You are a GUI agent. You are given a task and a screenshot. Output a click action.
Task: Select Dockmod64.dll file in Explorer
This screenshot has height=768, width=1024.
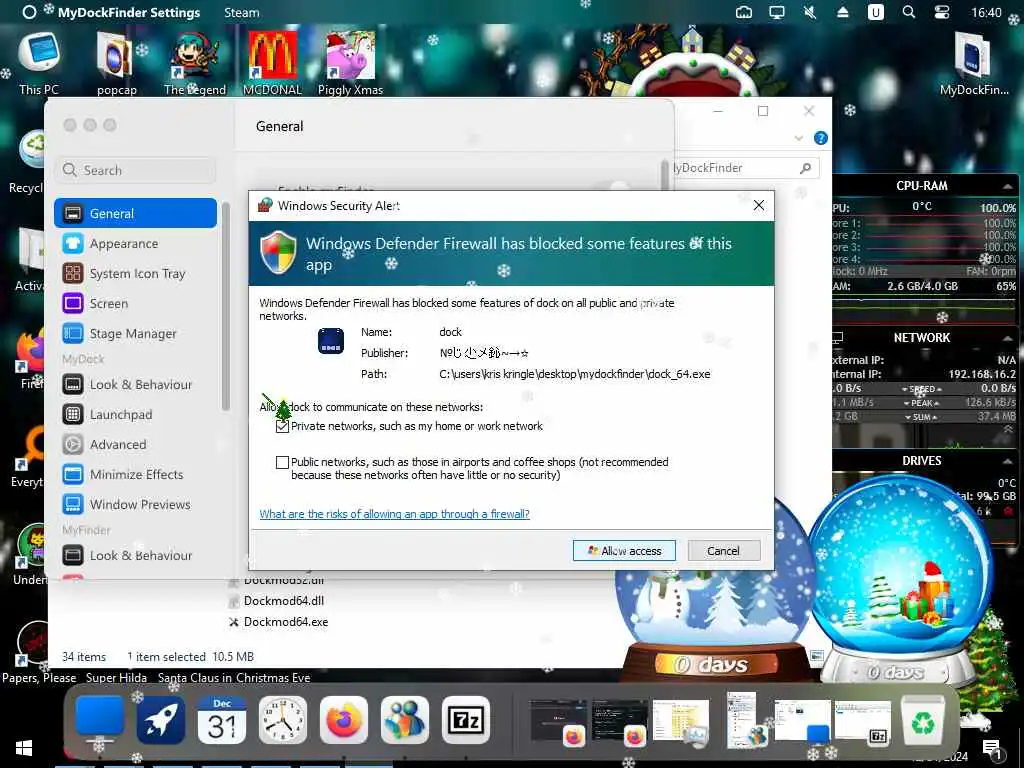pyautogui.click(x=283, y=601)
